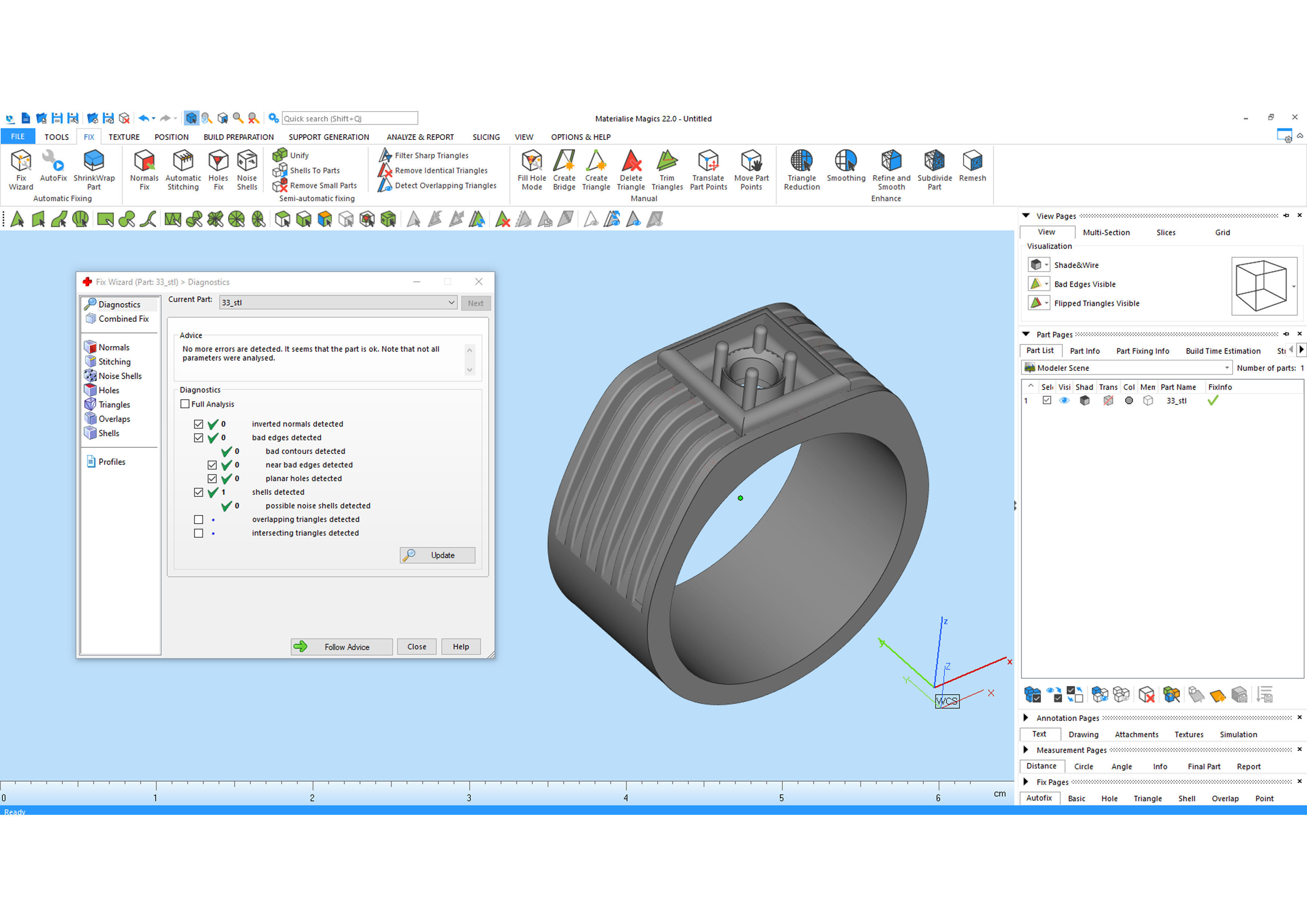Screen dimensions: 1307x924
Task: Select the Trim Triangles tool
Action: (x=667, y=170)
